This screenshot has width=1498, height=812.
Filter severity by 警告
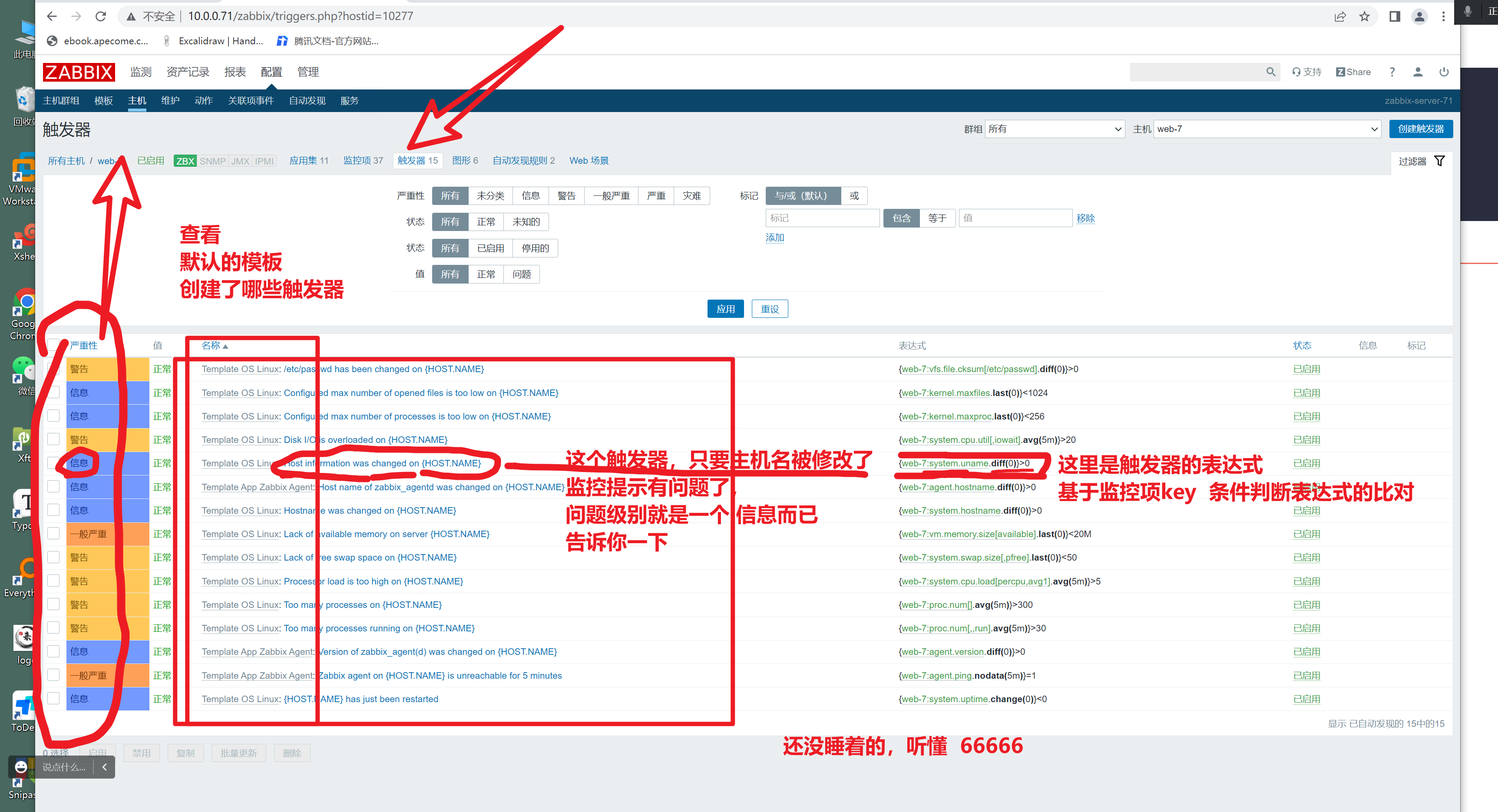566,196
